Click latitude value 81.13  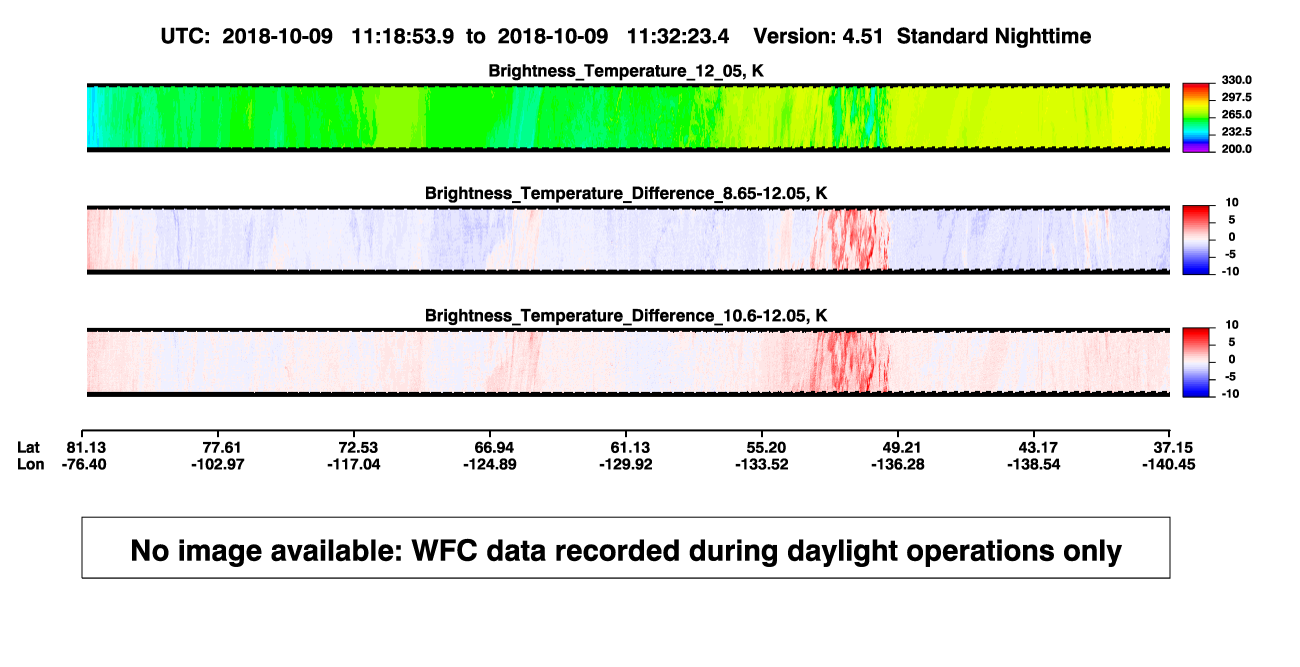tap(87, 446)
